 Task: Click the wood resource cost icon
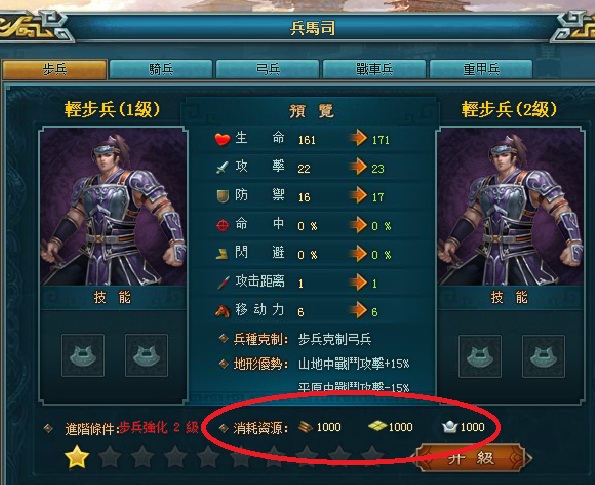tap(305, 427)
